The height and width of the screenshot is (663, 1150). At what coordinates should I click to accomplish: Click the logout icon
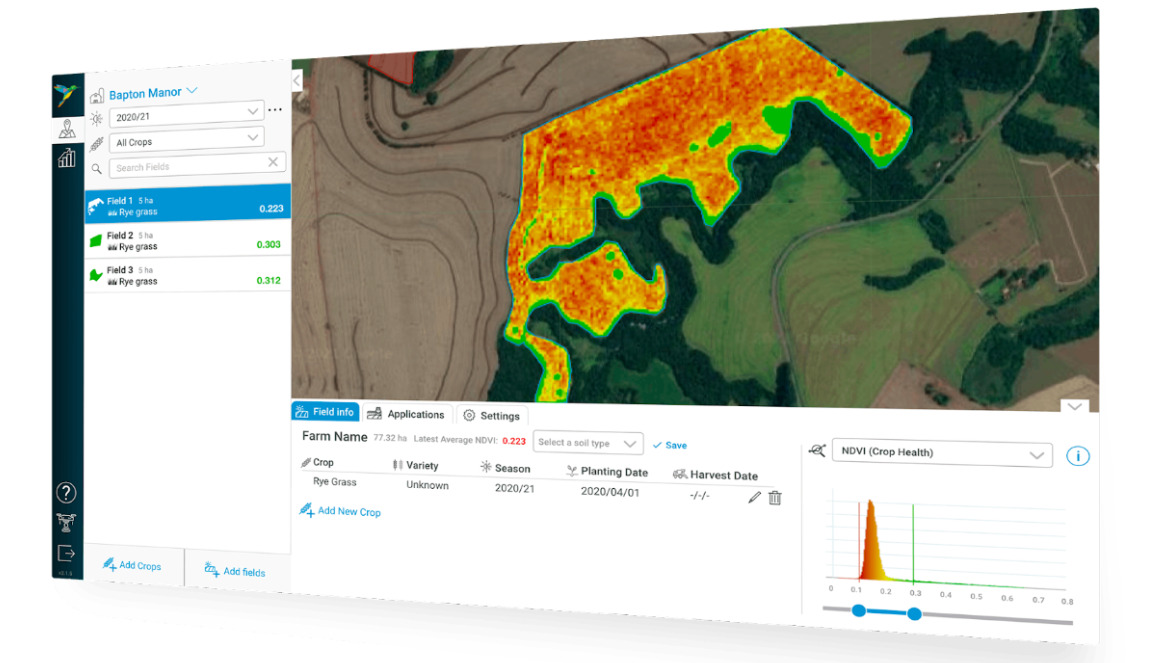point(66,553)
